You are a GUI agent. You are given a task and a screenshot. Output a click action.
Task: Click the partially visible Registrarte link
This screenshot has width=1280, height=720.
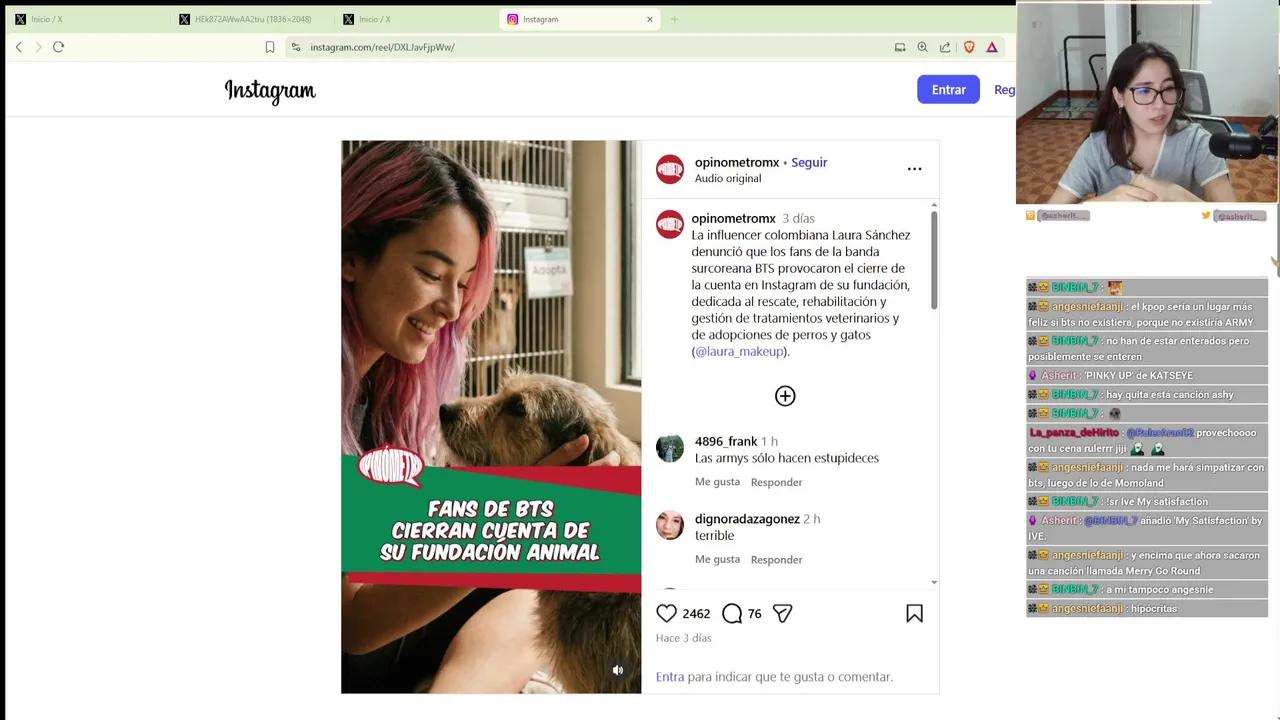[1004, 89]
